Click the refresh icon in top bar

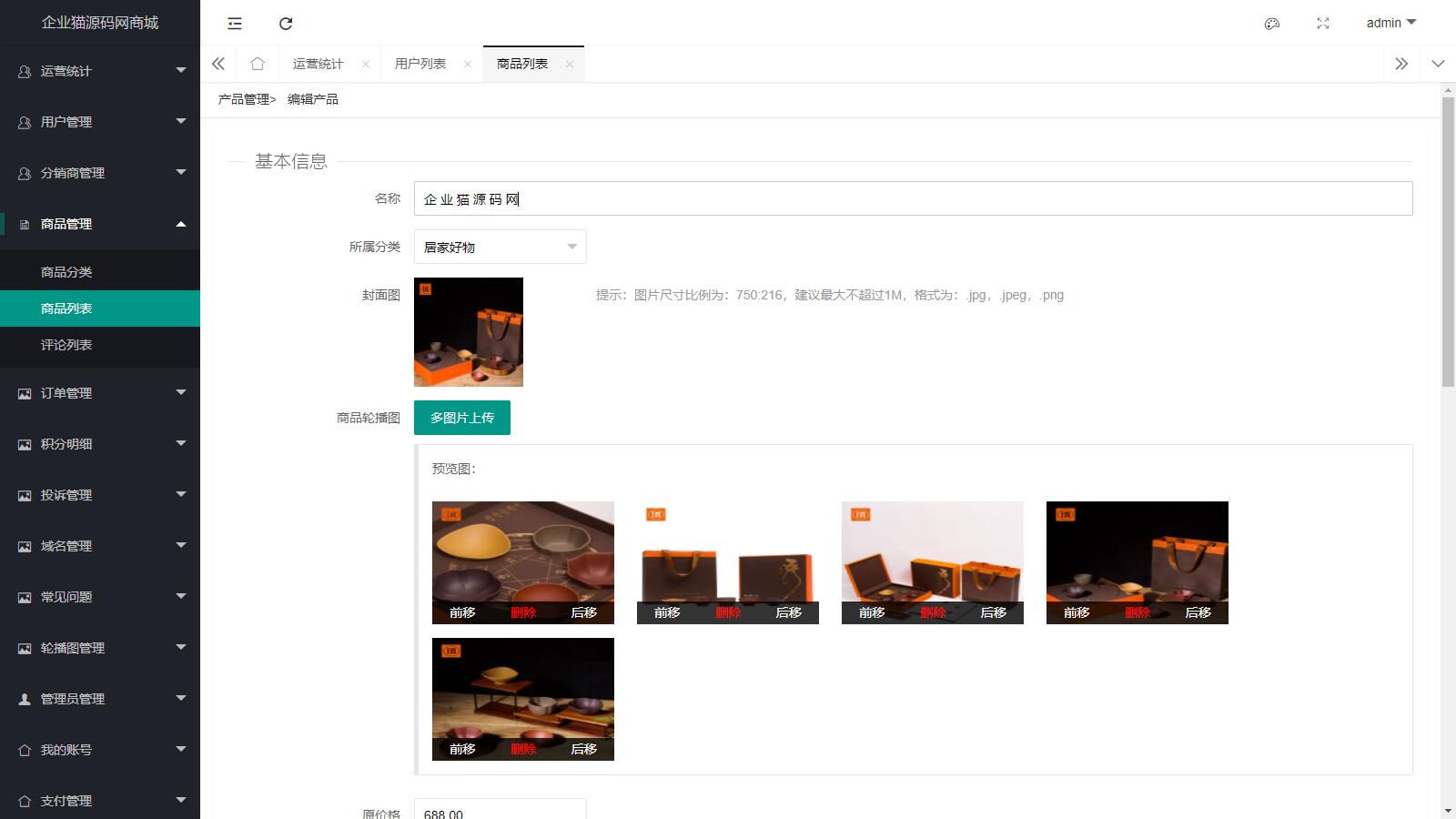coord(286,24)
